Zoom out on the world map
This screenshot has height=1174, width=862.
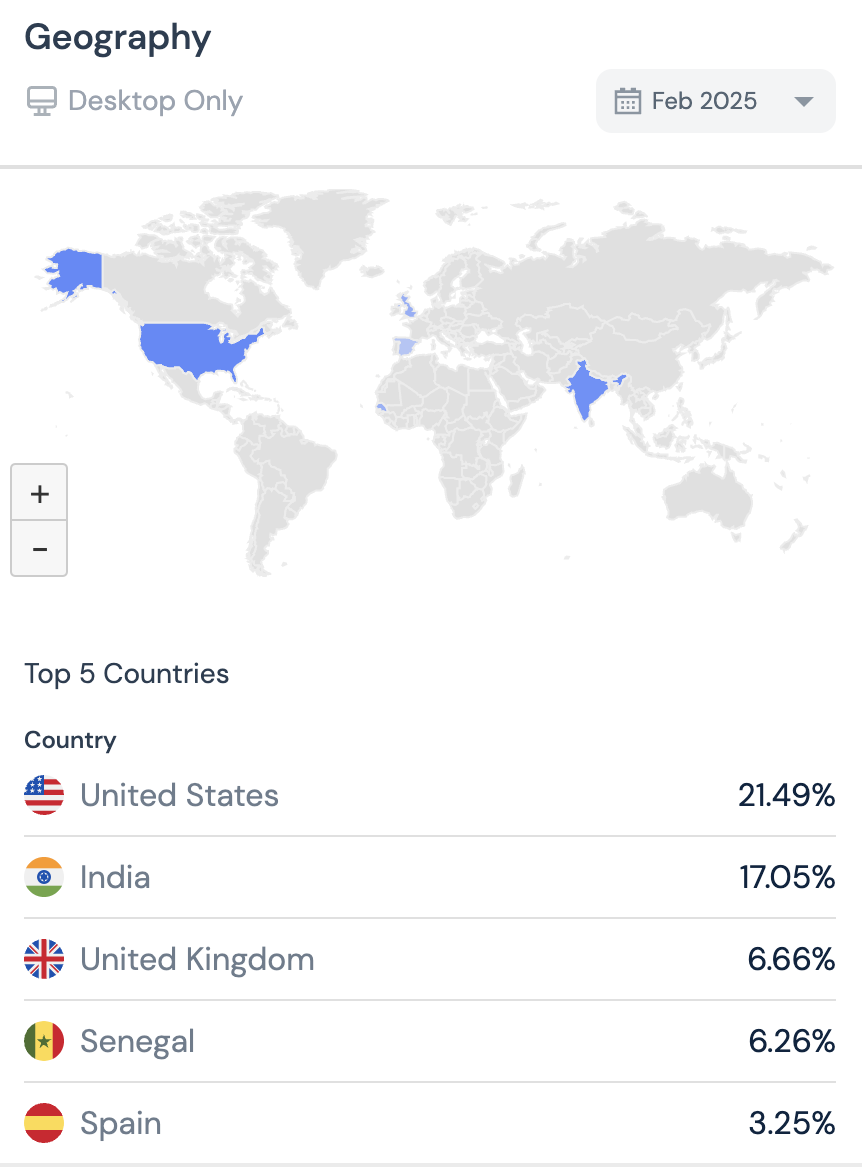point(40,549)
